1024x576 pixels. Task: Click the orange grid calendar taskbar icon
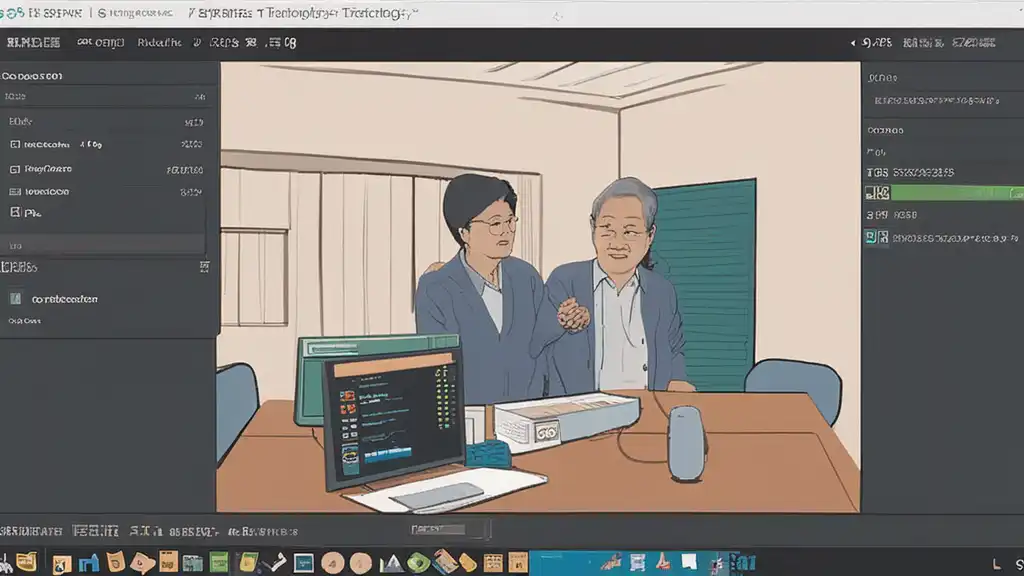pyautogui.click(x=493, y=562)
